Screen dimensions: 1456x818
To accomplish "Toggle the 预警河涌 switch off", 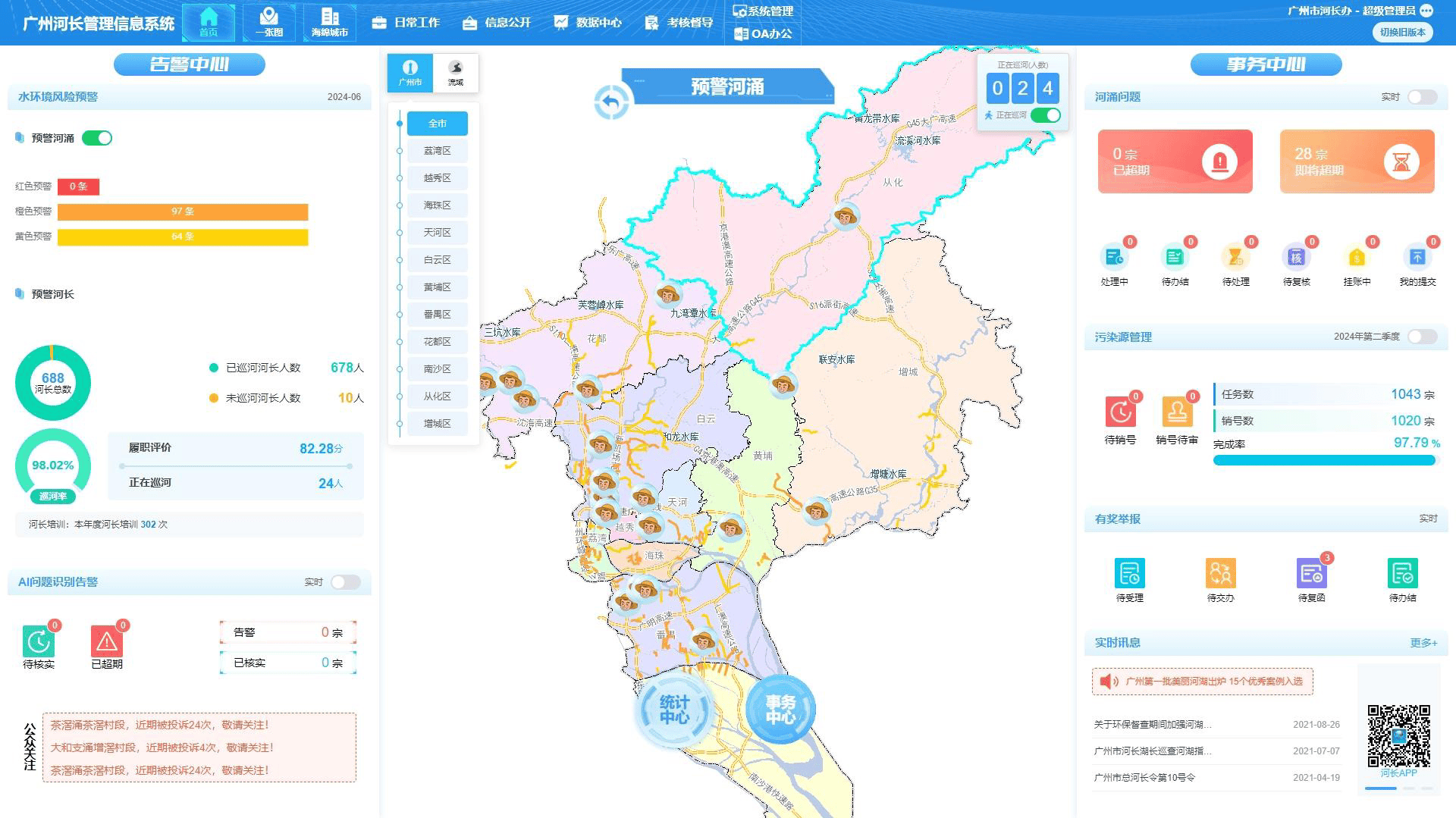I will click(97, 138).
